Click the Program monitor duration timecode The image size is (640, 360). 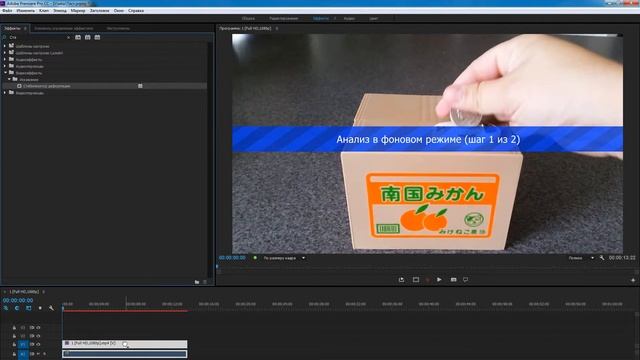point(622,258)
